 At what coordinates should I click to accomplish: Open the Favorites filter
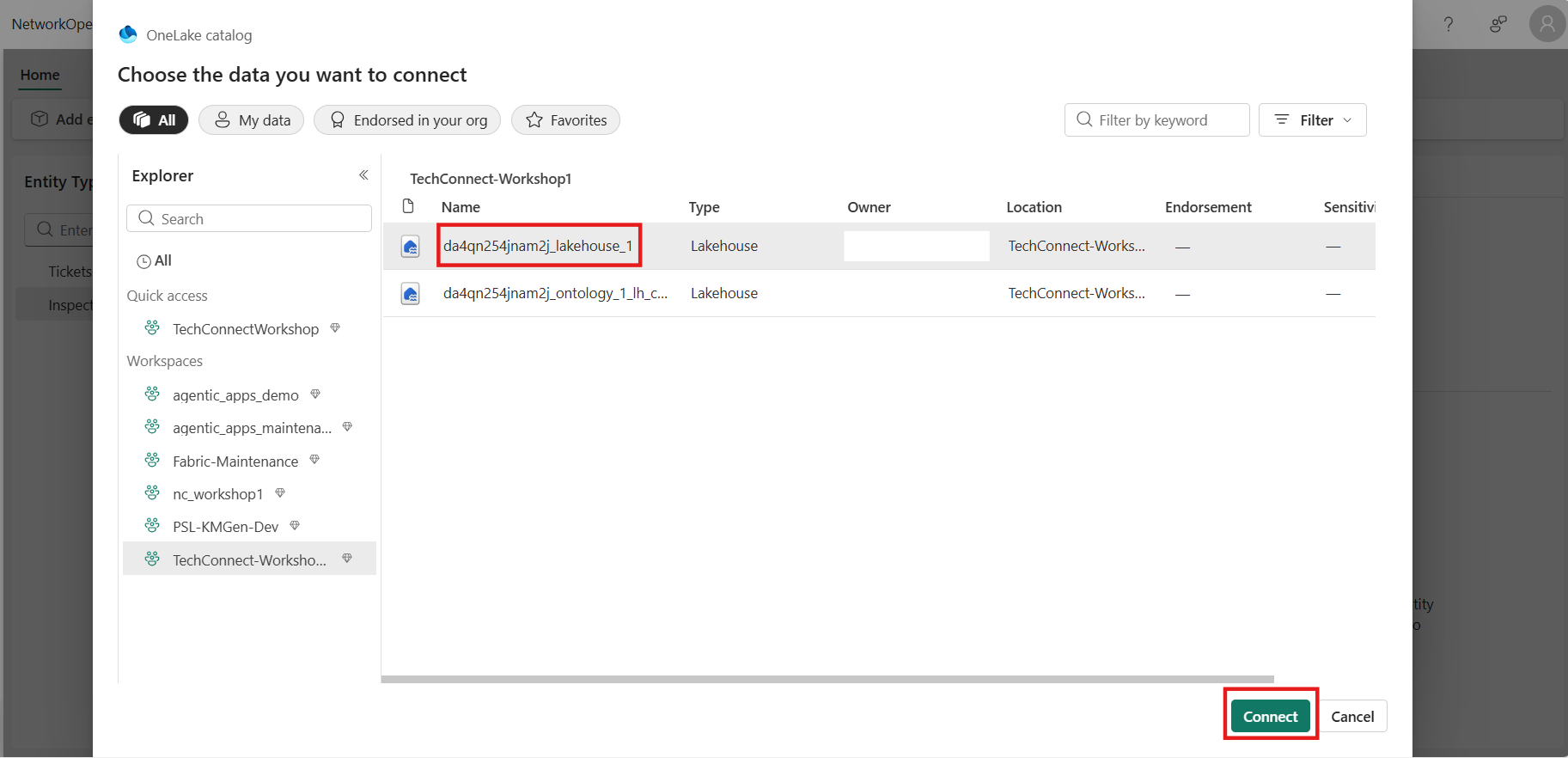[x=565, y=120]
